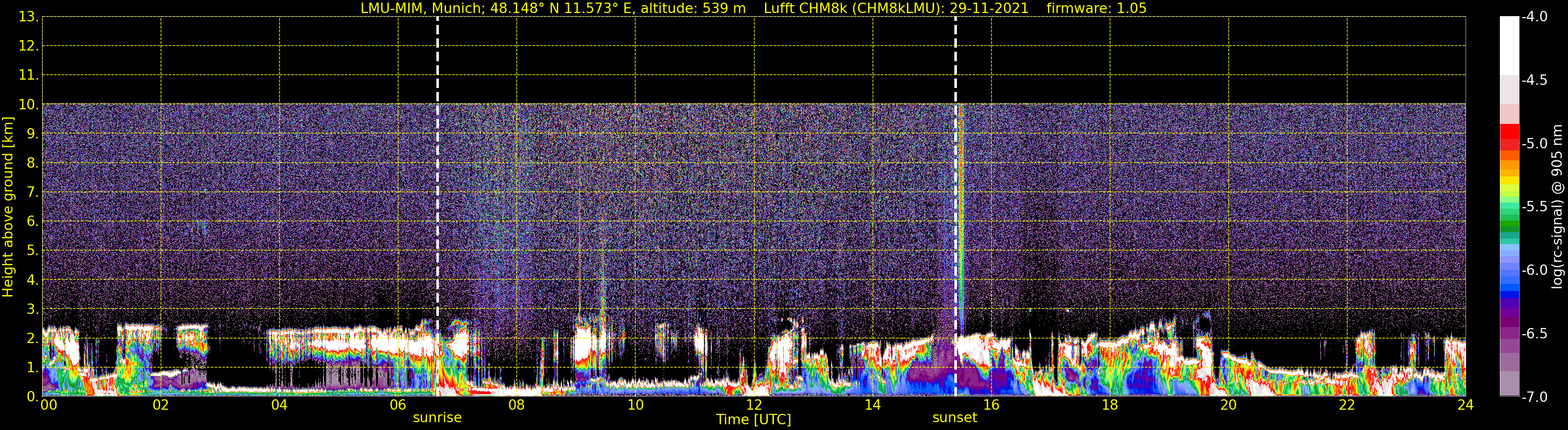Click the y-axis tick label '3.'

32,309
